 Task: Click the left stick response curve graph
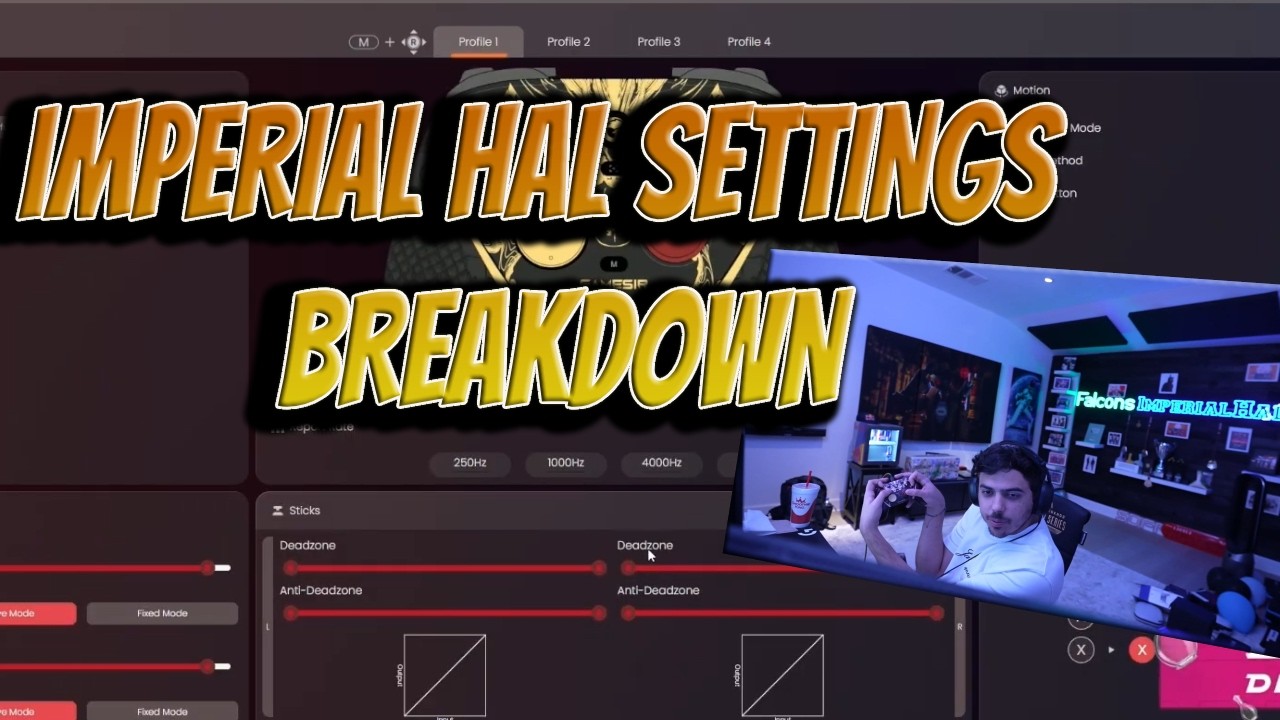445,675
